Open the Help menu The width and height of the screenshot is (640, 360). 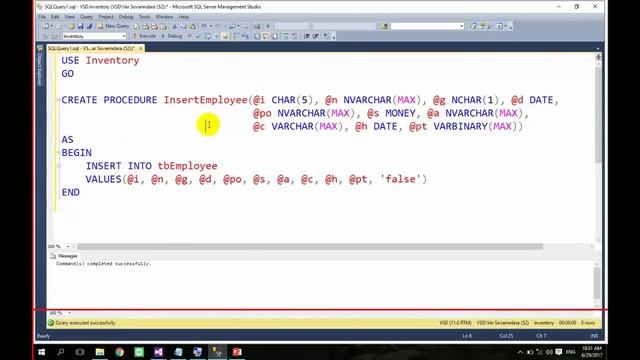pyautogui.click(x=184, y=17)
